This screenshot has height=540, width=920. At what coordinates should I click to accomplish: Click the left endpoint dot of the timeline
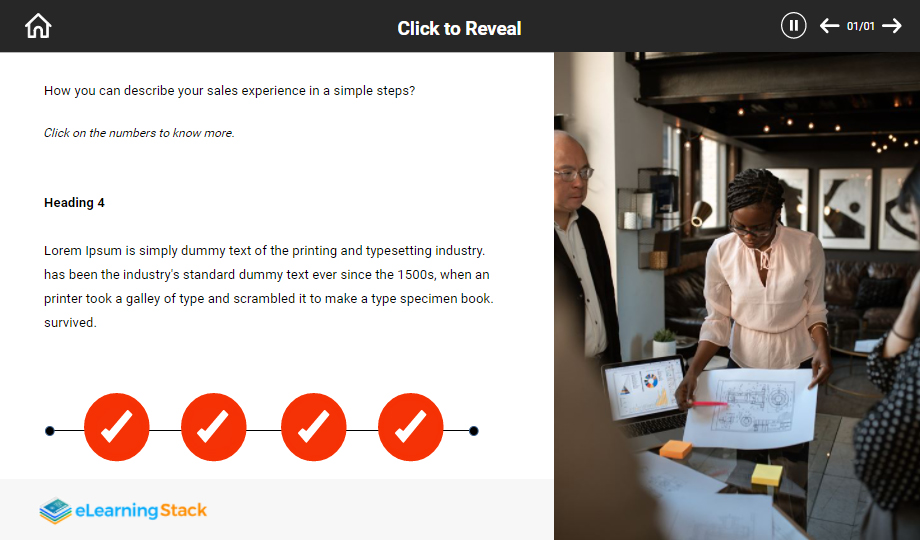(50, 431)
